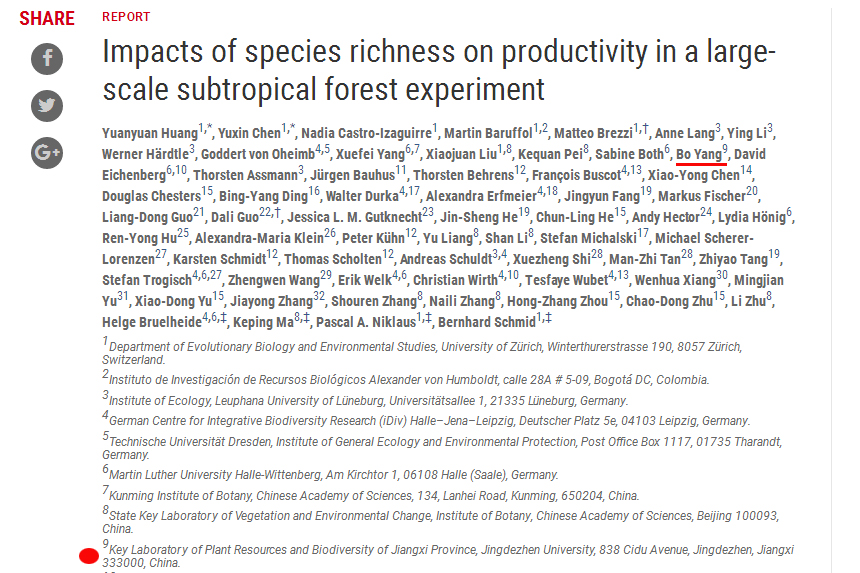860x573 pixels.
Task: Click the red SHARE heading
Action: (x=47, y=18)
